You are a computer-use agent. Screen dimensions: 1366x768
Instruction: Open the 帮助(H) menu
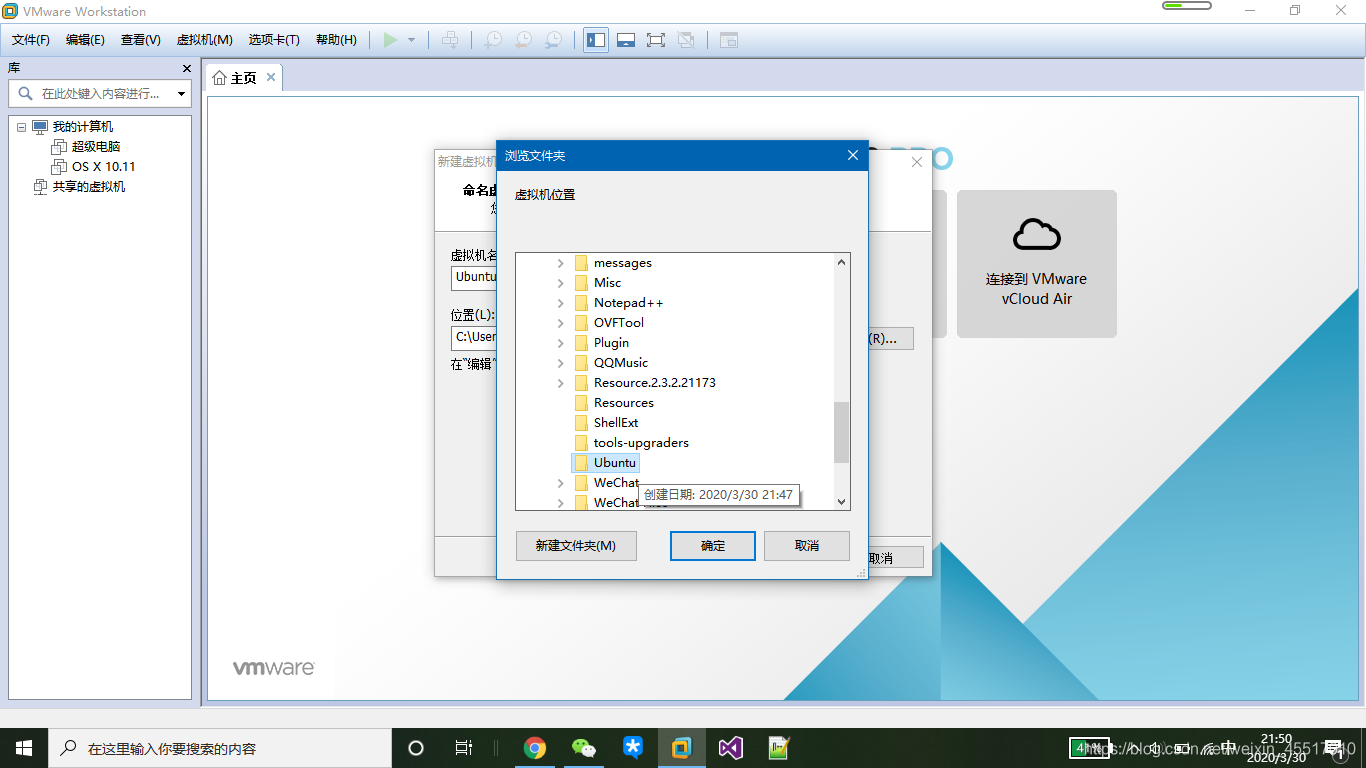pos(336,40)
